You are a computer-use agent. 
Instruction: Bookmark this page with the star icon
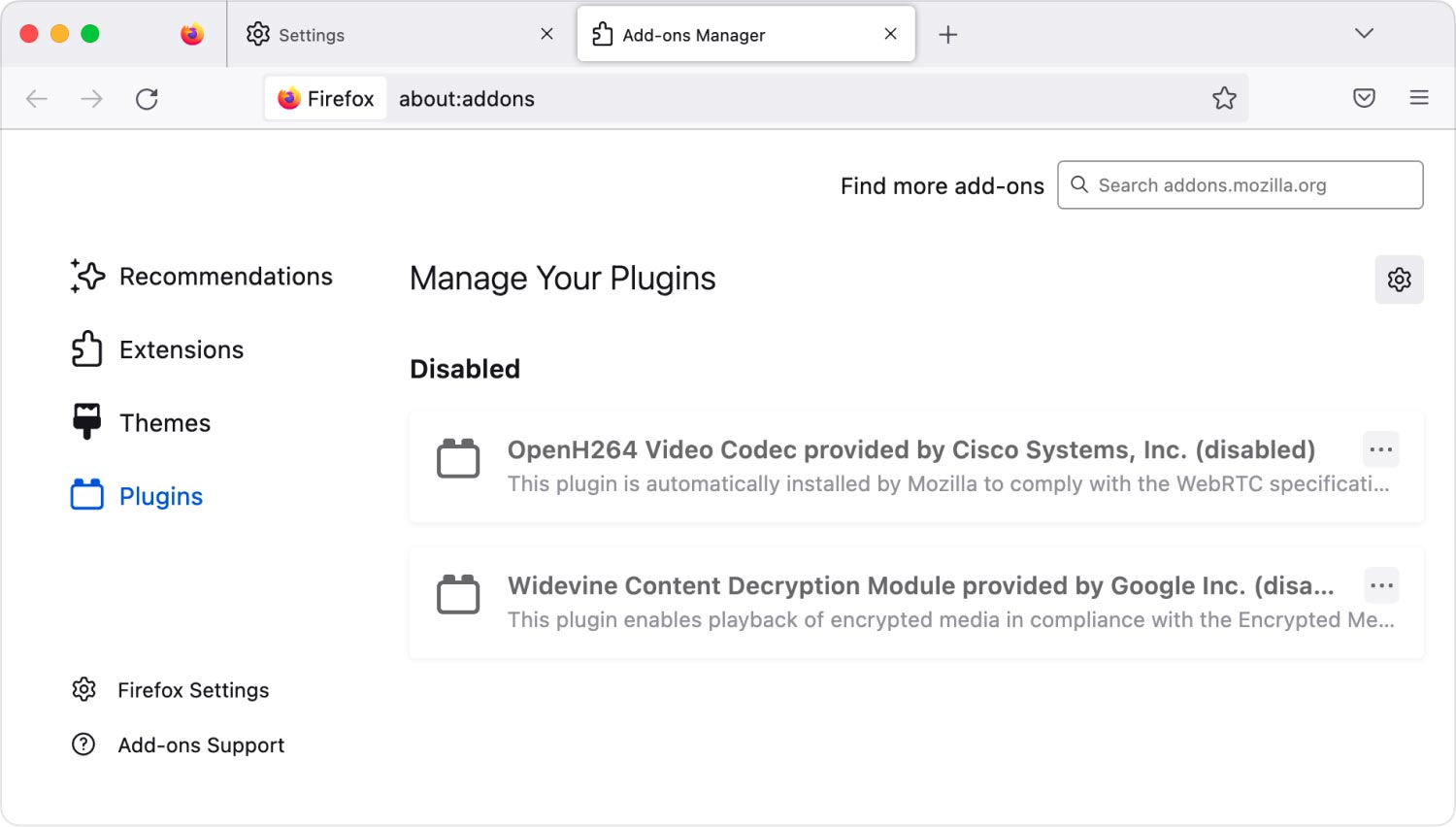point(1224,98)
